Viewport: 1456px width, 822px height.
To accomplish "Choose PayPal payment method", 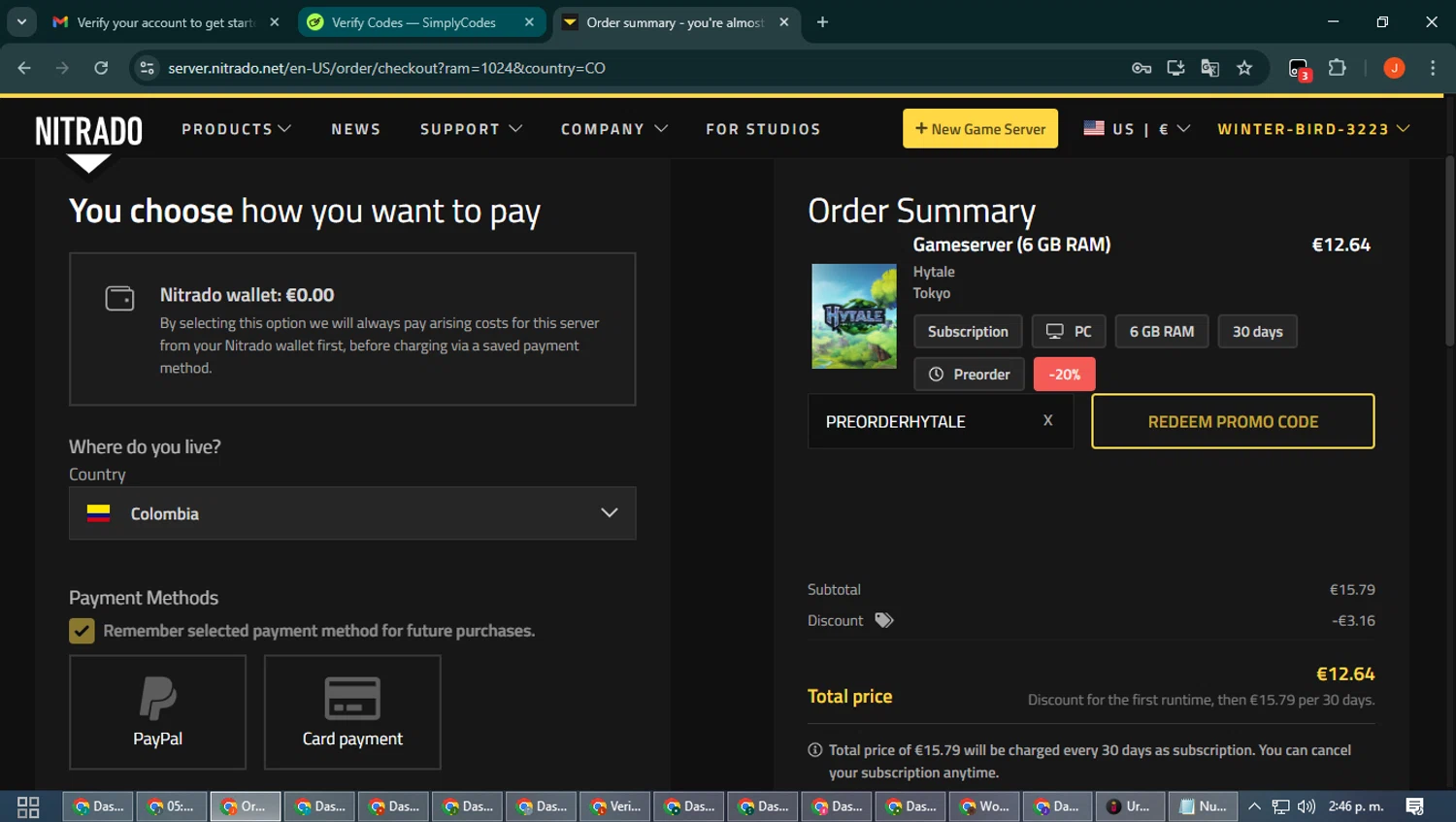I will point(157,712).
